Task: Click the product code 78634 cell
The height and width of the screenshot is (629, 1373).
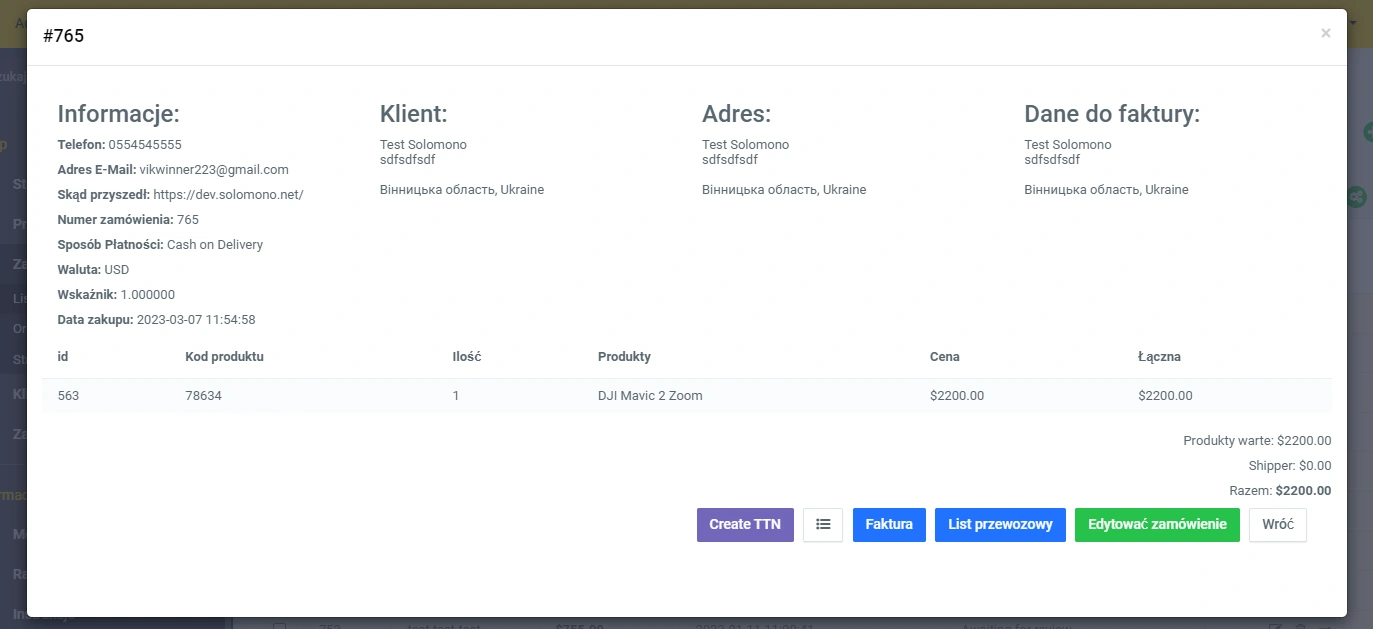Action: tap(203, 396)
